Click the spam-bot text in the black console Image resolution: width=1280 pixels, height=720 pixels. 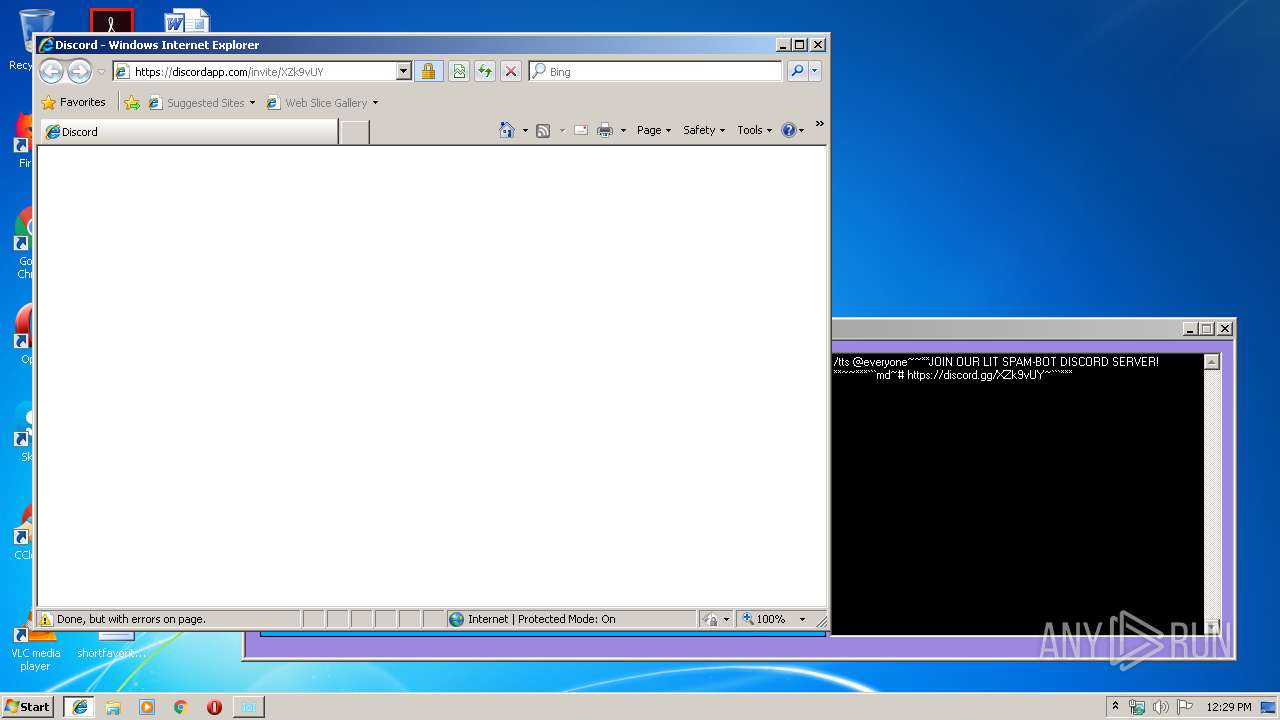click(x=995, y=368)
